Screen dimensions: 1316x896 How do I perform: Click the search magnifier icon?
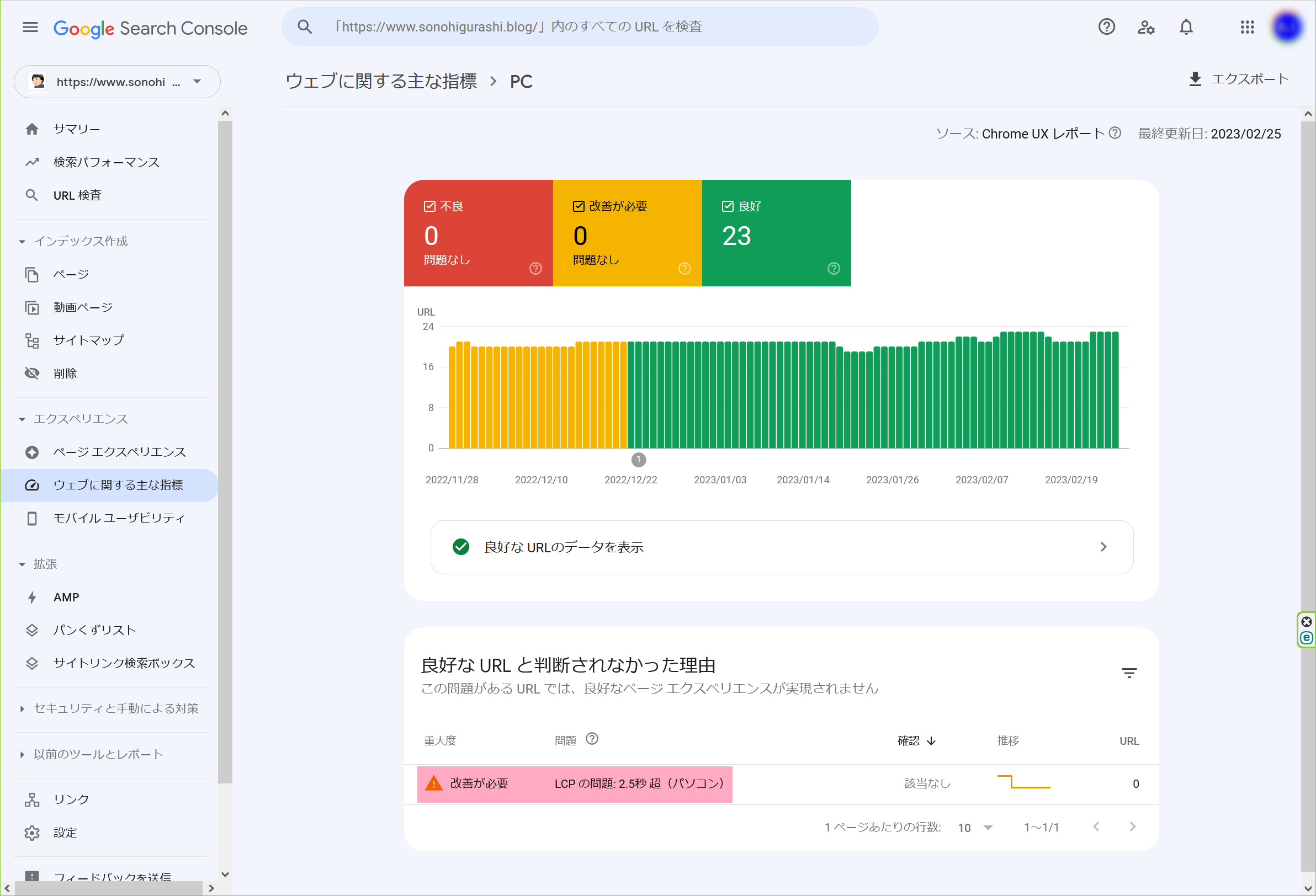click(x=305, y=26)
